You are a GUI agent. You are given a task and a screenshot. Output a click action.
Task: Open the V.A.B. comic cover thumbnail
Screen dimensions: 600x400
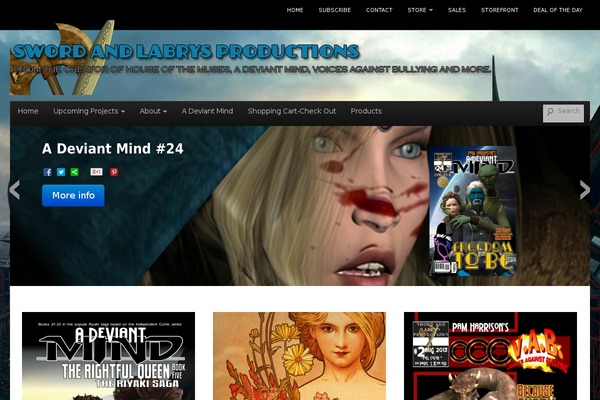pyautogui.click(x=490, y=356)
